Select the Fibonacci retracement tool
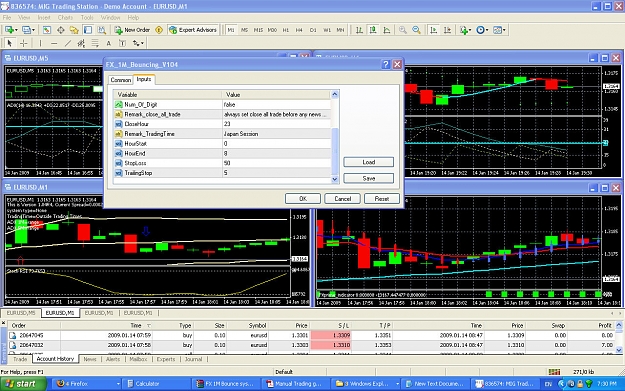The image size is (625, 391). pos(95,43)
